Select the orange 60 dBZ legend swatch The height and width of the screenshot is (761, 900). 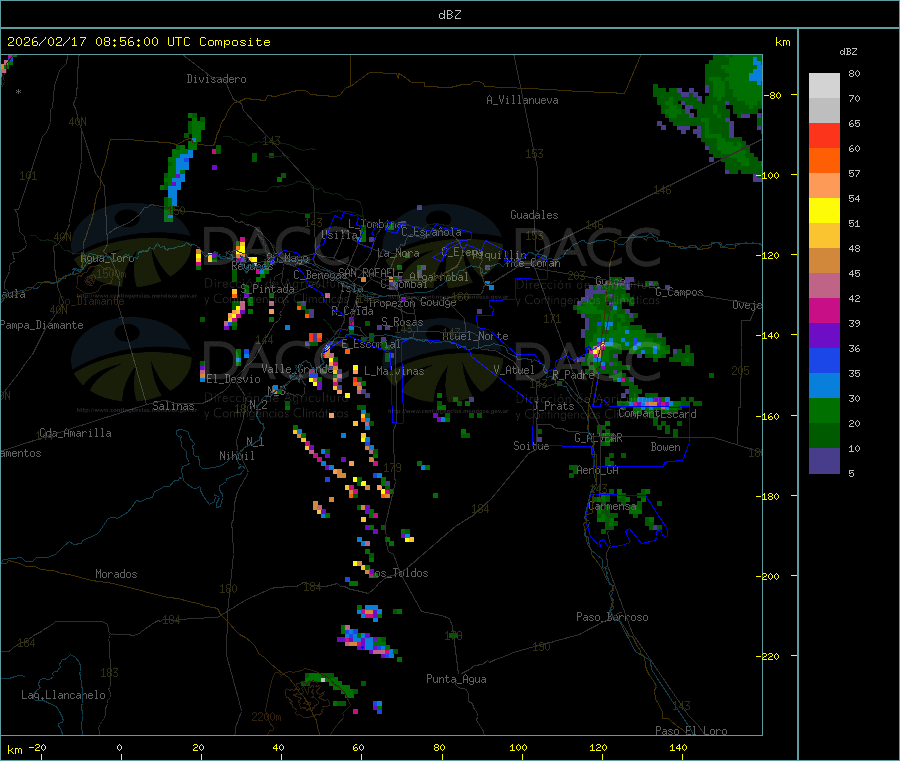click(824, 161)
